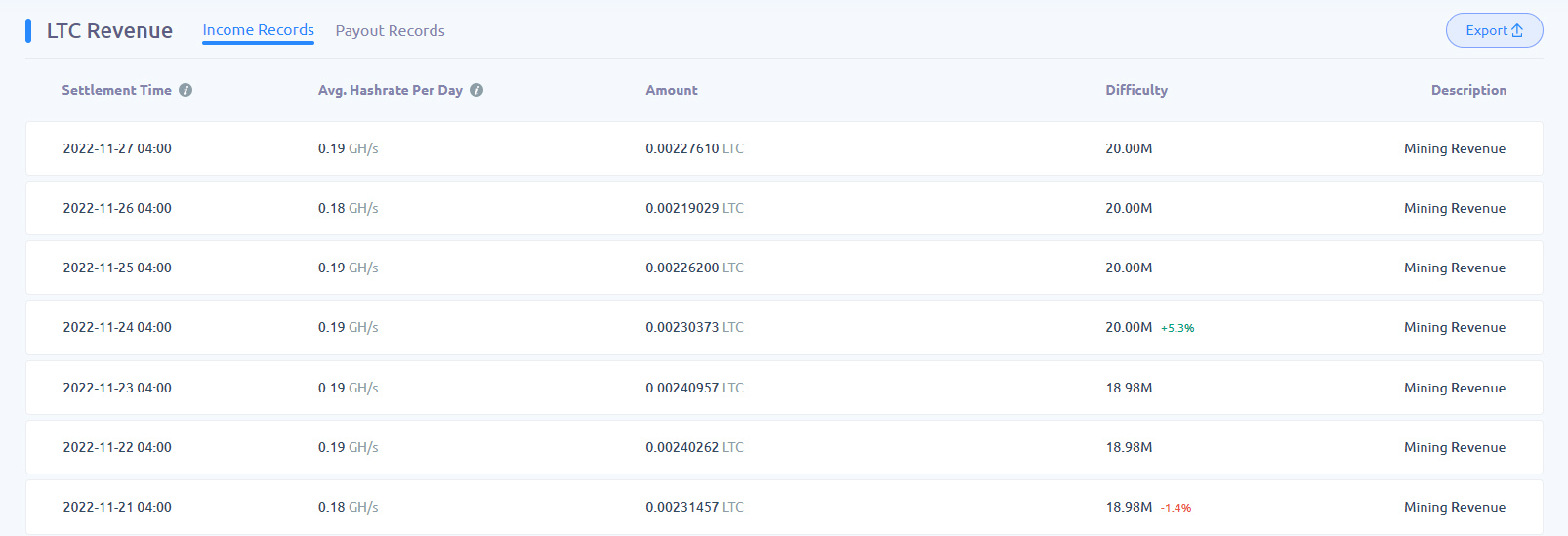Image resolution: width=1568 pixels, height=536 pixels.
Task: Click the Export button
Action: pyautogui.click(x=1494, y=30)
